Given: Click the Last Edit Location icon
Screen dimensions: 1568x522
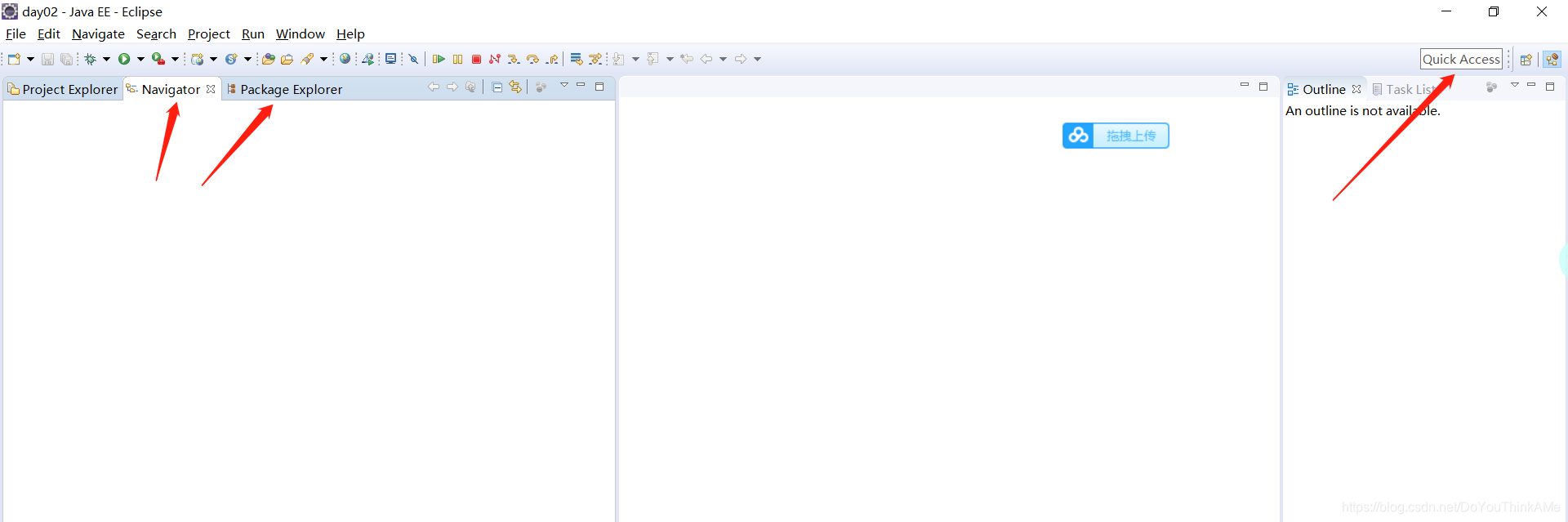Looking at the screenshot, I should pyautogui.click(x=687, y=59).
